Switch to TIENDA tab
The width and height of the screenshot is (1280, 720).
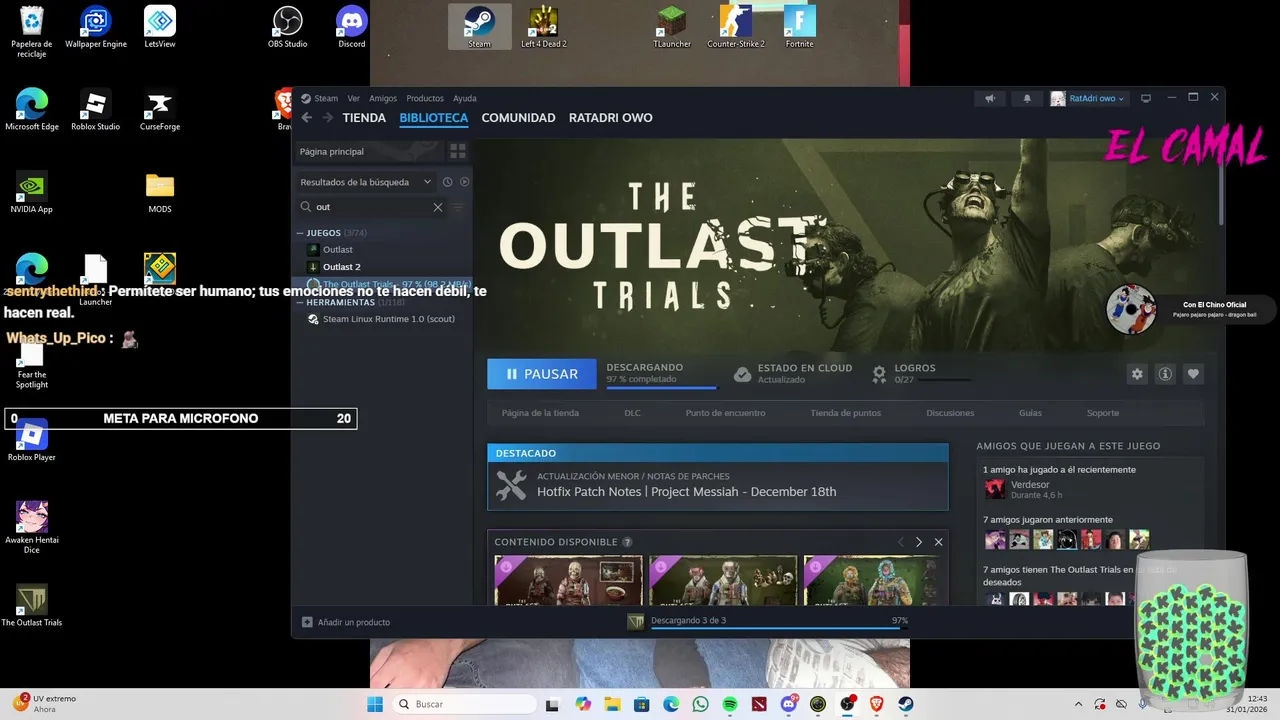click(x=364, y=118)
